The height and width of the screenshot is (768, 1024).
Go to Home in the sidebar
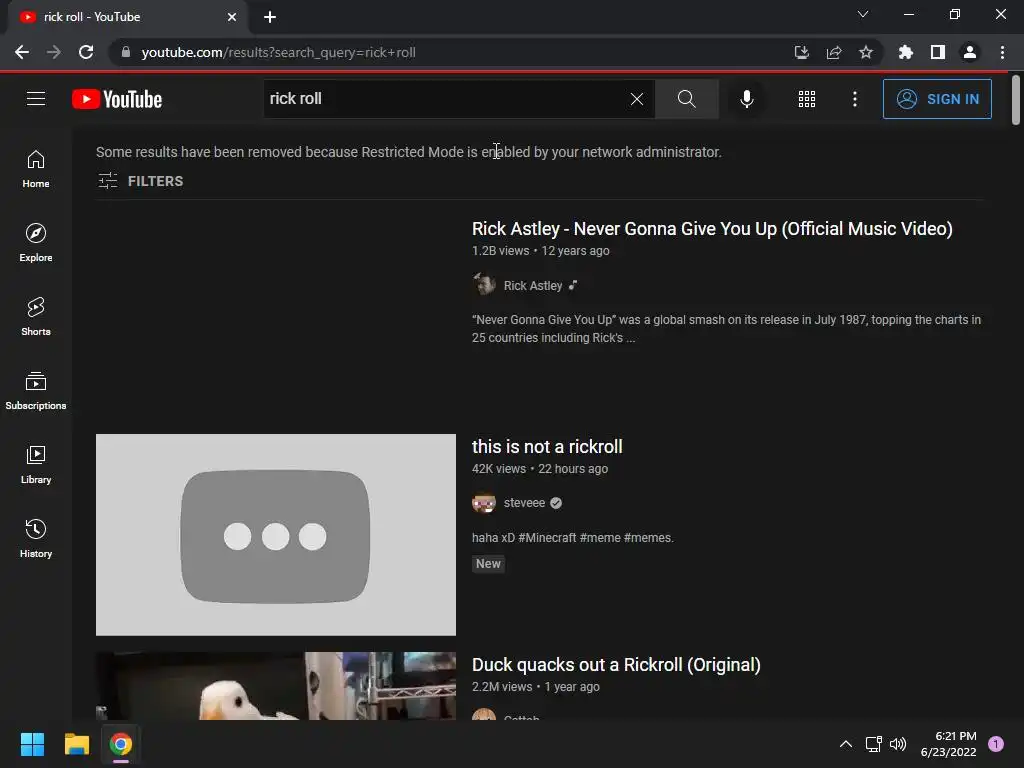pyautogui.click(x=36, y=169)
